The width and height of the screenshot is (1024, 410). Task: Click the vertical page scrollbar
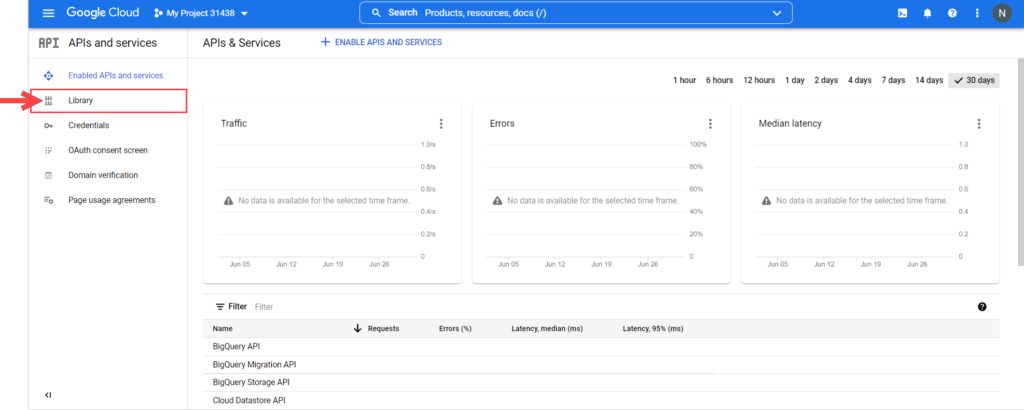point(1020,161)
